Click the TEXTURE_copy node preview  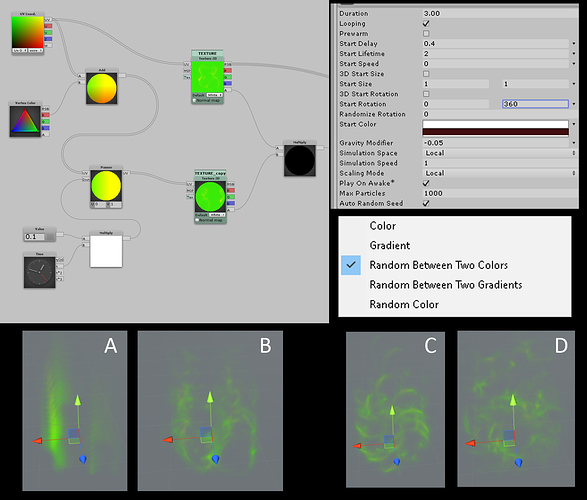(210, 196)
